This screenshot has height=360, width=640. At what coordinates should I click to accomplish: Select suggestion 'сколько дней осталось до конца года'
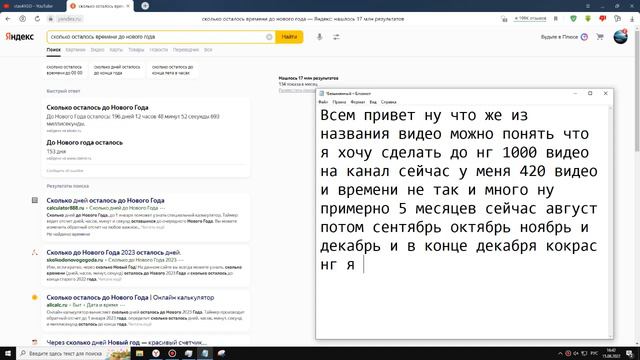coord(117,70)
